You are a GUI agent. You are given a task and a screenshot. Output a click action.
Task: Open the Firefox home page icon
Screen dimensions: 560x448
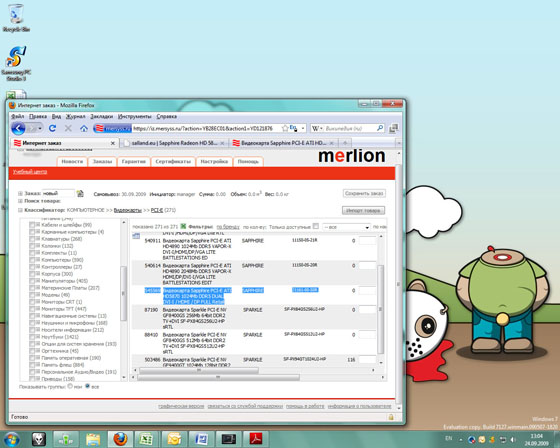84,128
